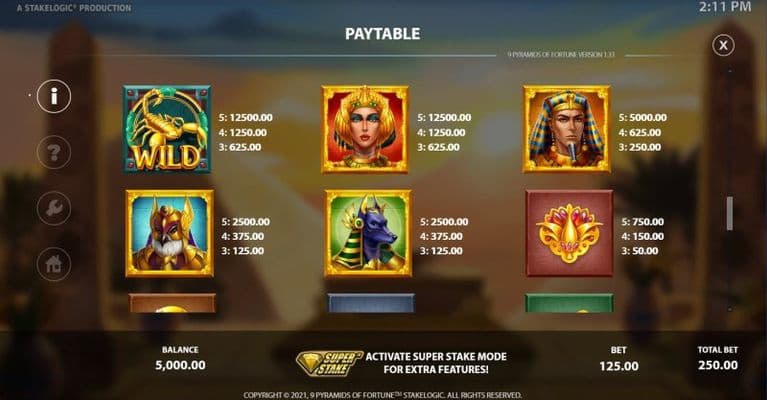Open the question mark help icon
767x400 pixels.
click(54, 153)
